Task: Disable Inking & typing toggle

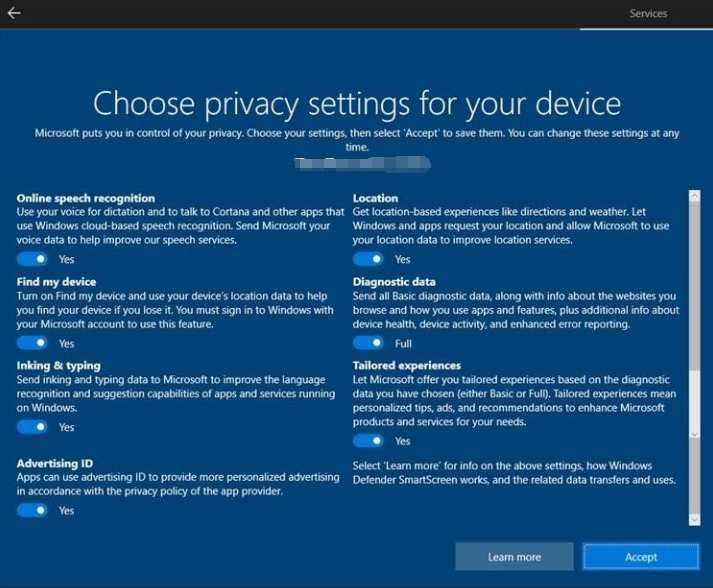Action: point(33,427)
